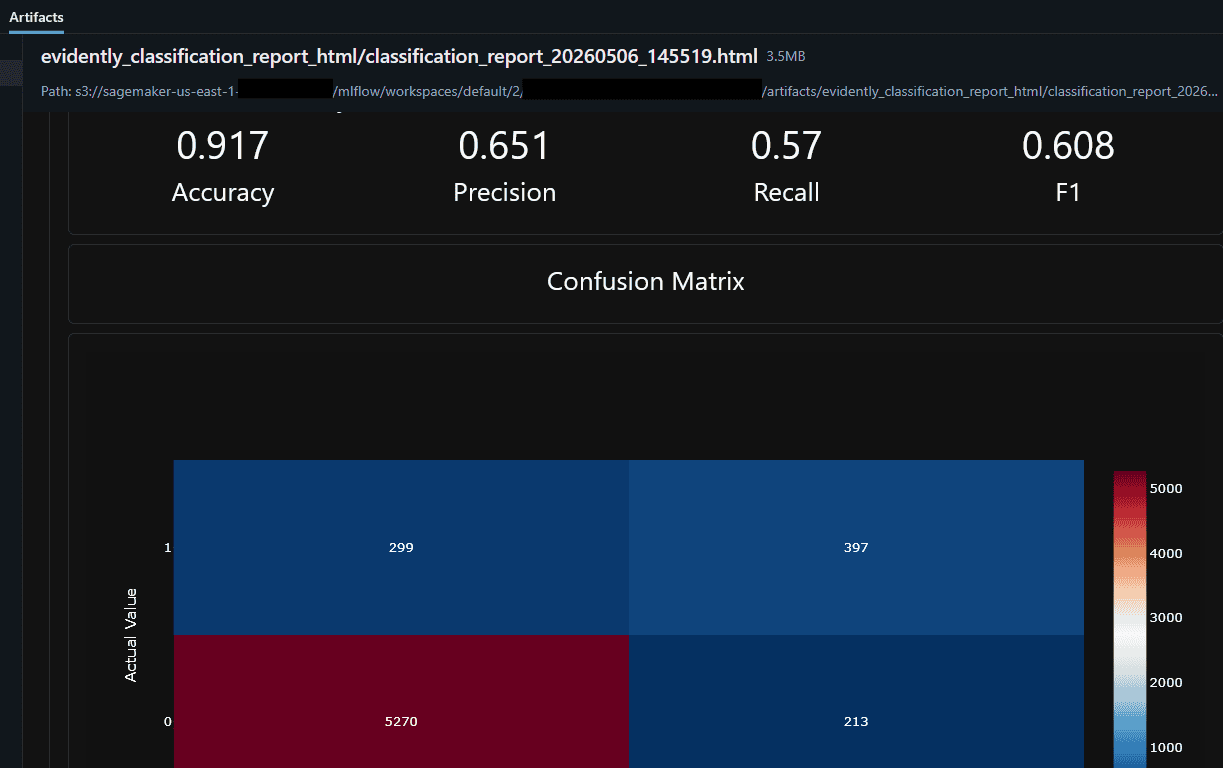Click the y-axis tick label 1

[167, 547]
